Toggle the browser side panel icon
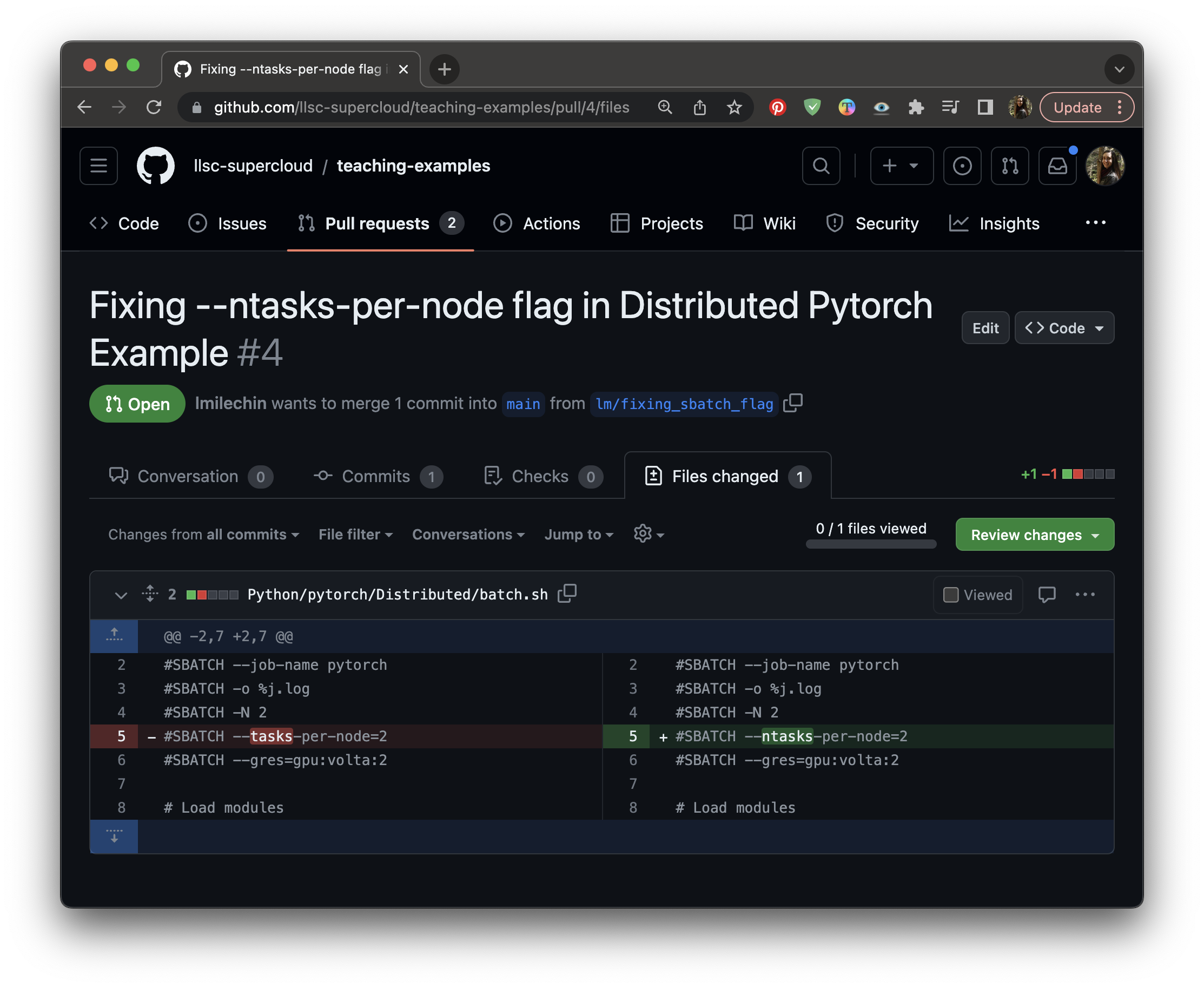 [x=985, y=107]
